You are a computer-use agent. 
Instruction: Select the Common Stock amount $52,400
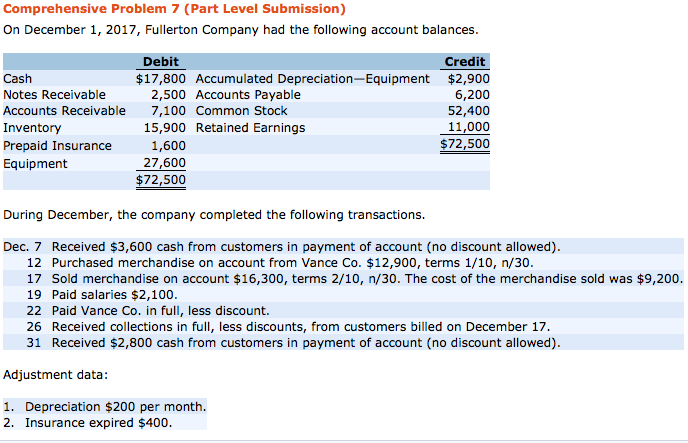pos(468,111)
